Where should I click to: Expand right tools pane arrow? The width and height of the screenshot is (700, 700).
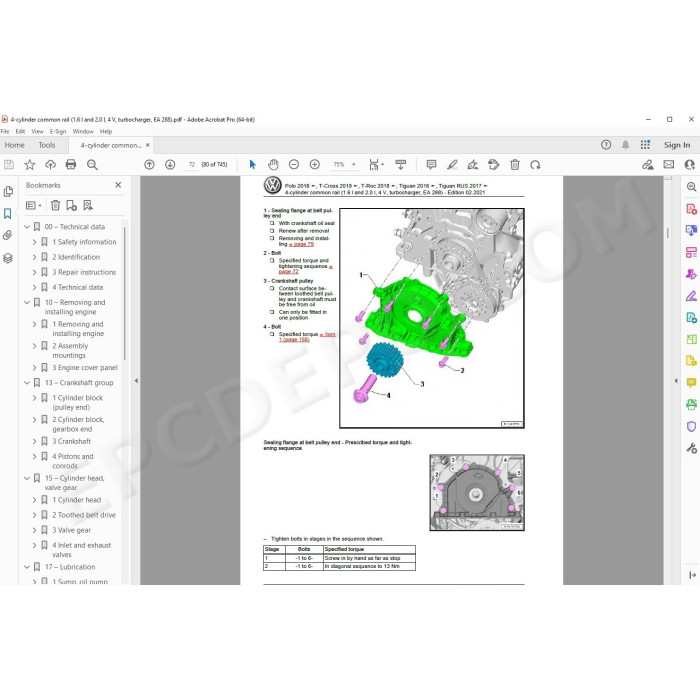point(676,381)
